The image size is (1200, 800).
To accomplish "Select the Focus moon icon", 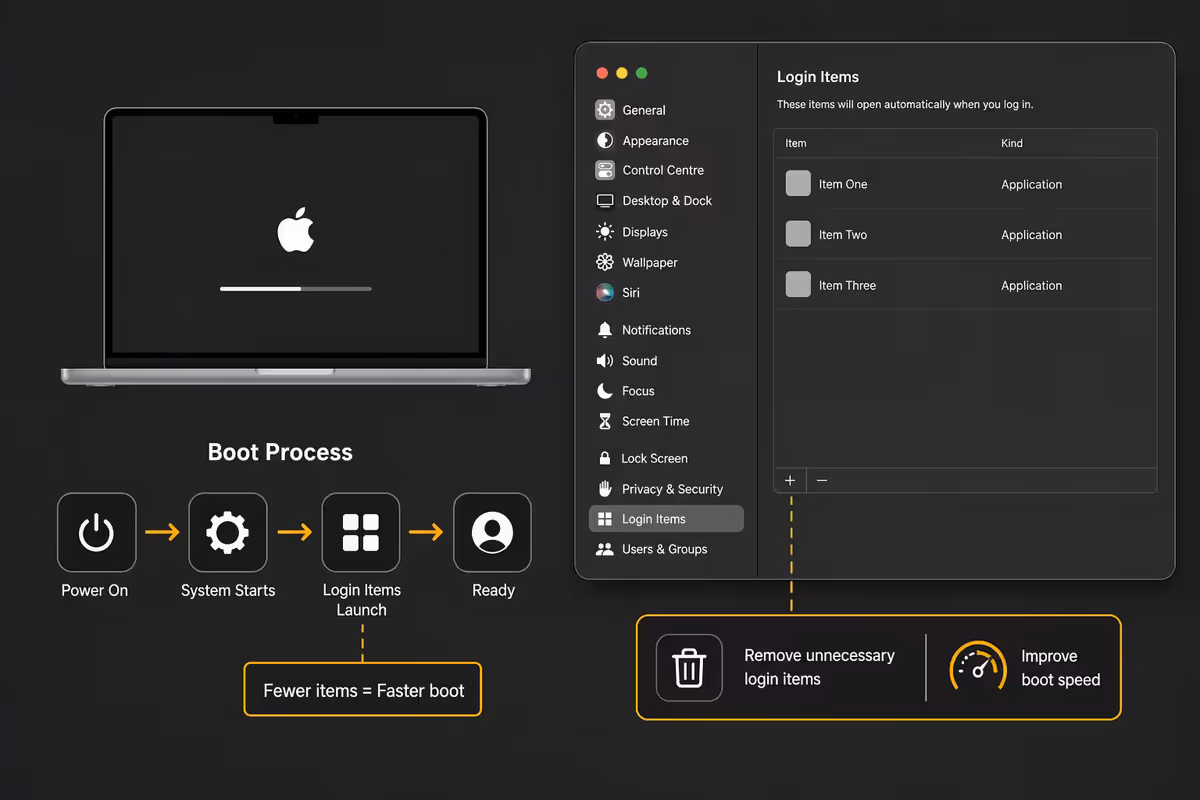I will [x=604, y=391].
